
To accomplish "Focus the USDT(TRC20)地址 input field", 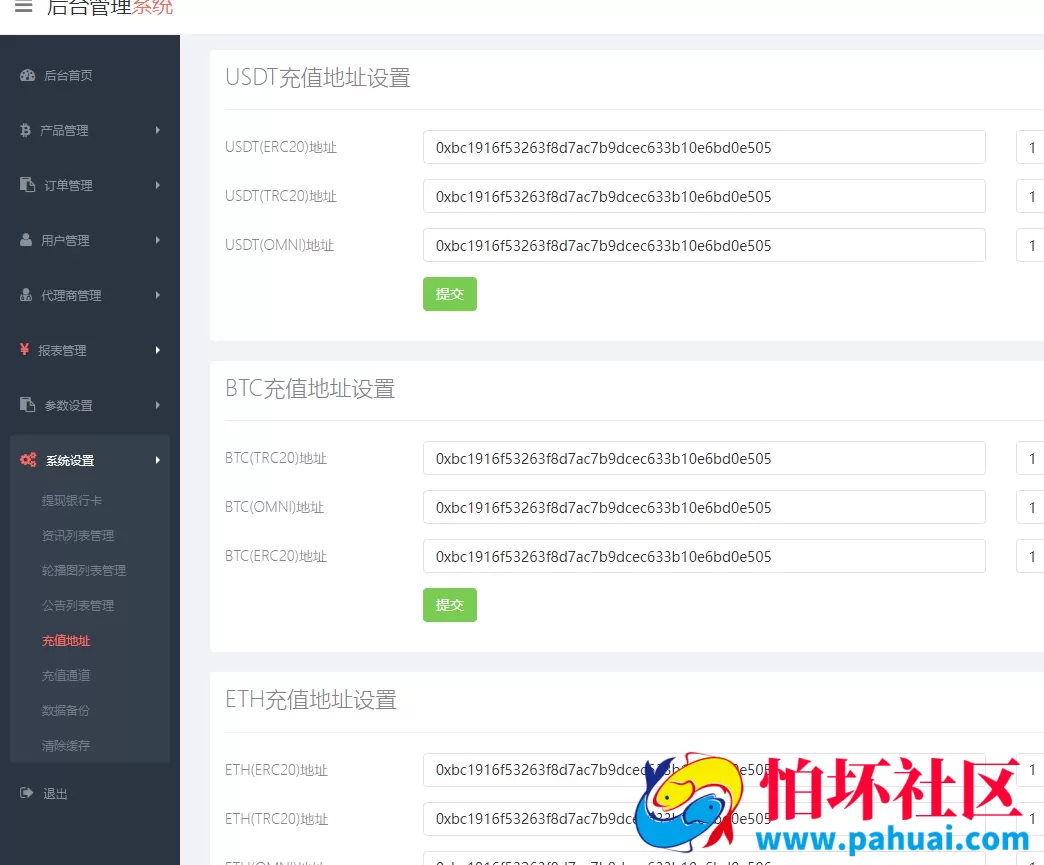I will tap(704, 196).
